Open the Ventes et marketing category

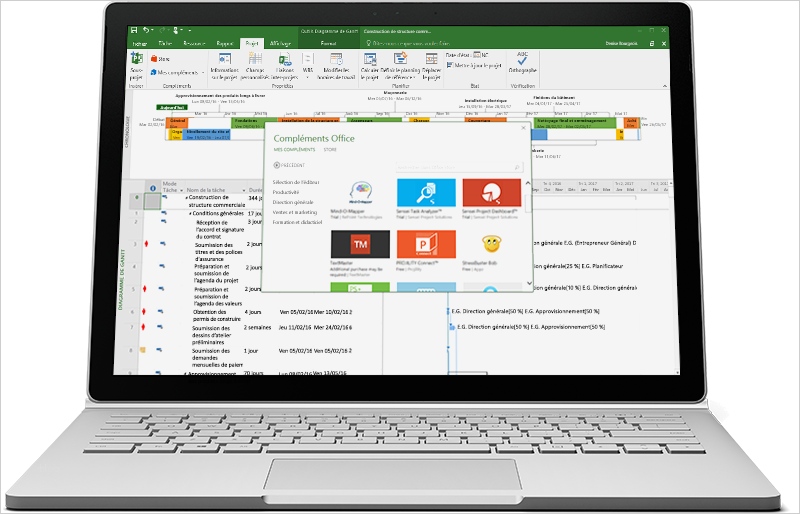tap(294, 212)
